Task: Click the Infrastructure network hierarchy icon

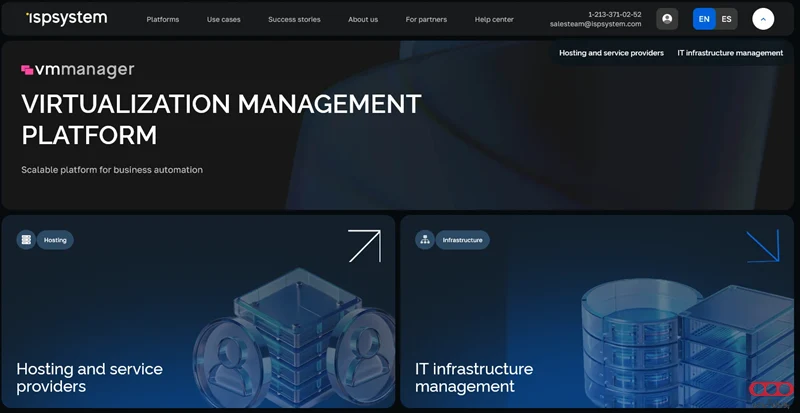Action: point(424,240)
